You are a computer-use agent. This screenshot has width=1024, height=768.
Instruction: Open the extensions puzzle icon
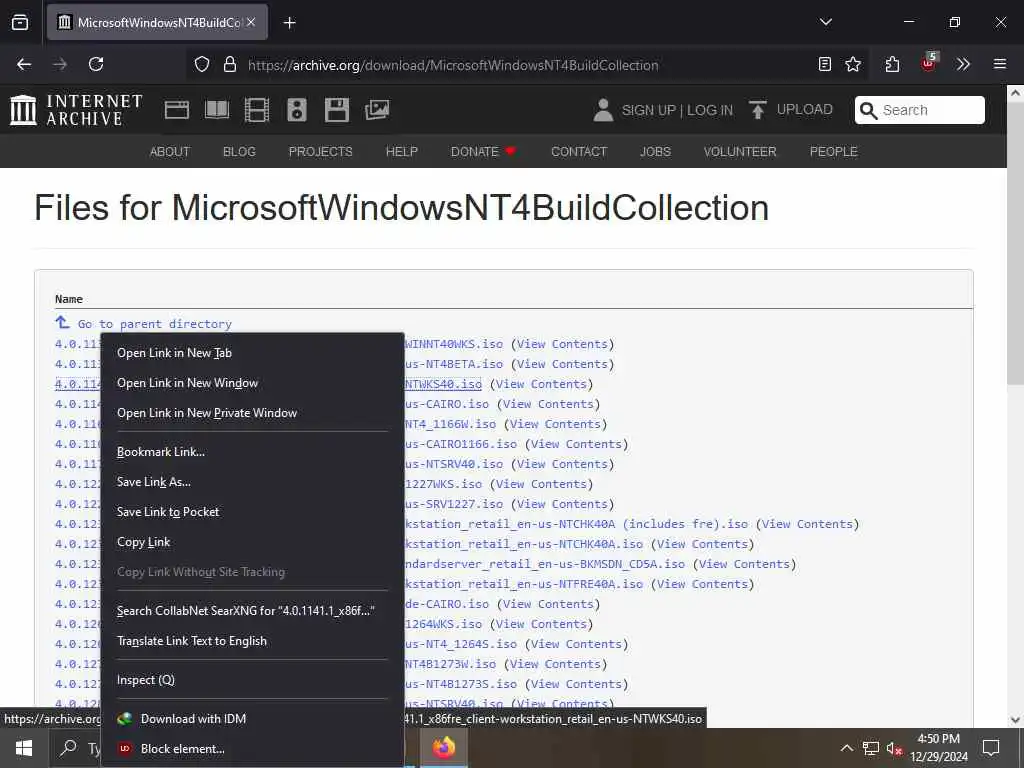tap(893, 64)
